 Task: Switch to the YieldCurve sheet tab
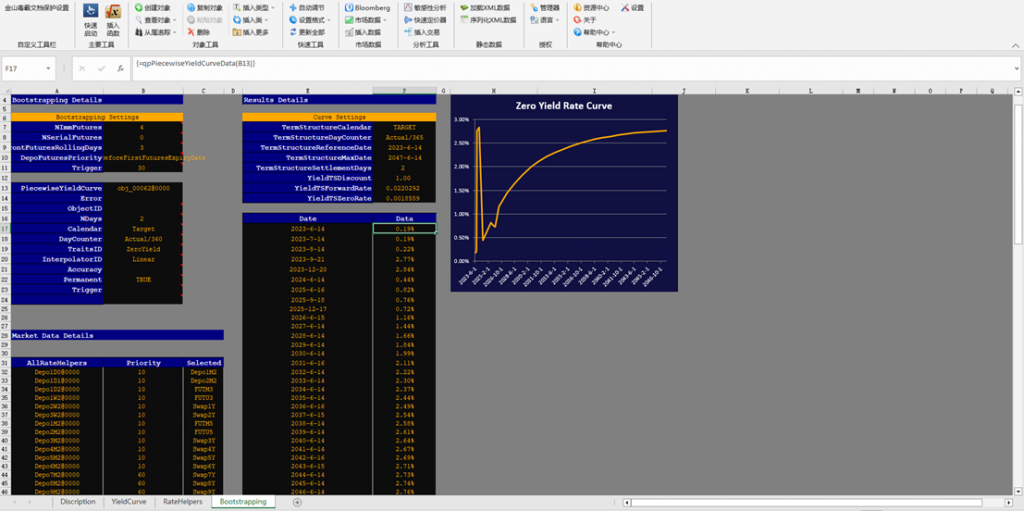point(129,502)
